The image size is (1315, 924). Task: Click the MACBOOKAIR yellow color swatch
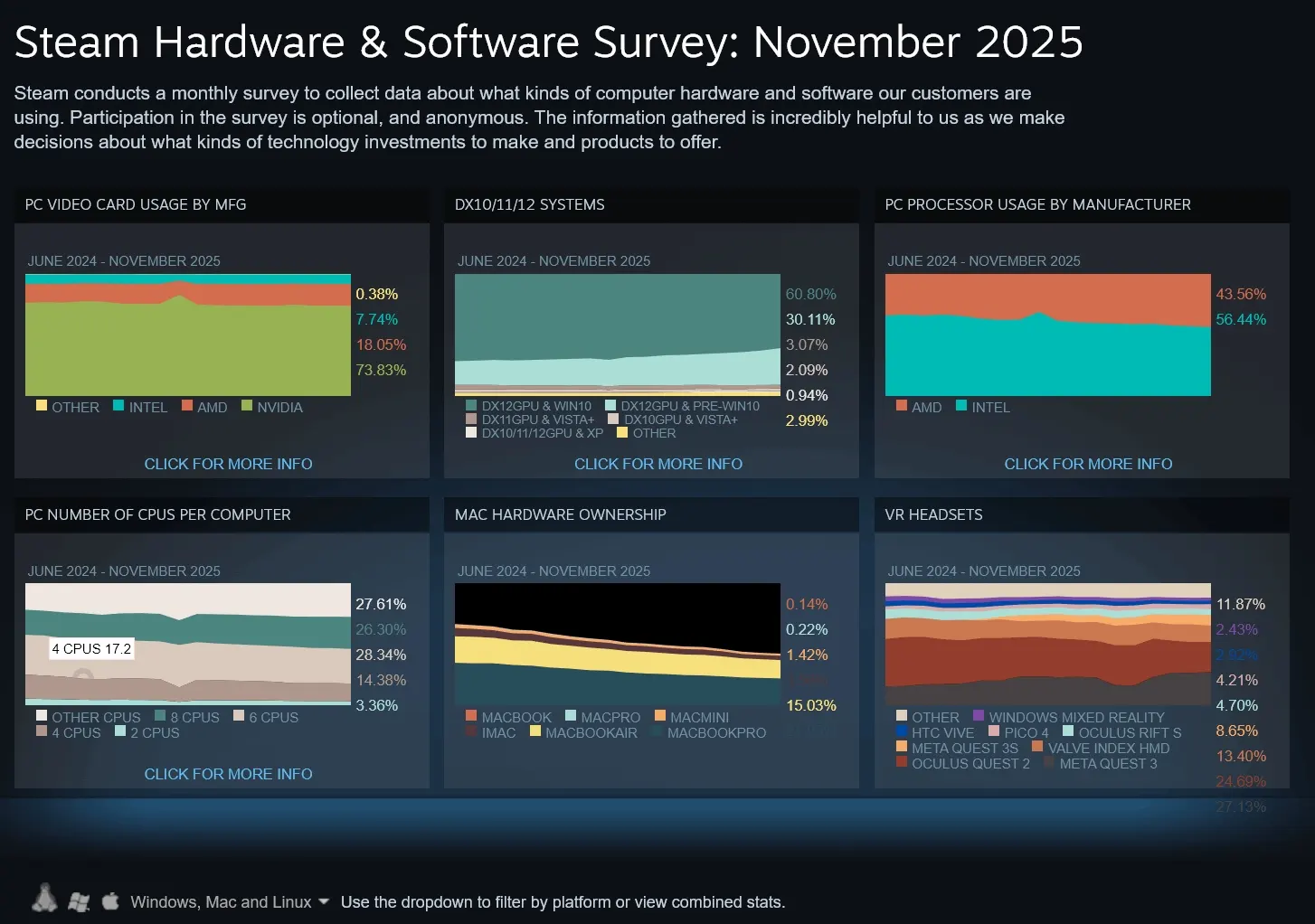pyautogui.click(x=535, y=732)
